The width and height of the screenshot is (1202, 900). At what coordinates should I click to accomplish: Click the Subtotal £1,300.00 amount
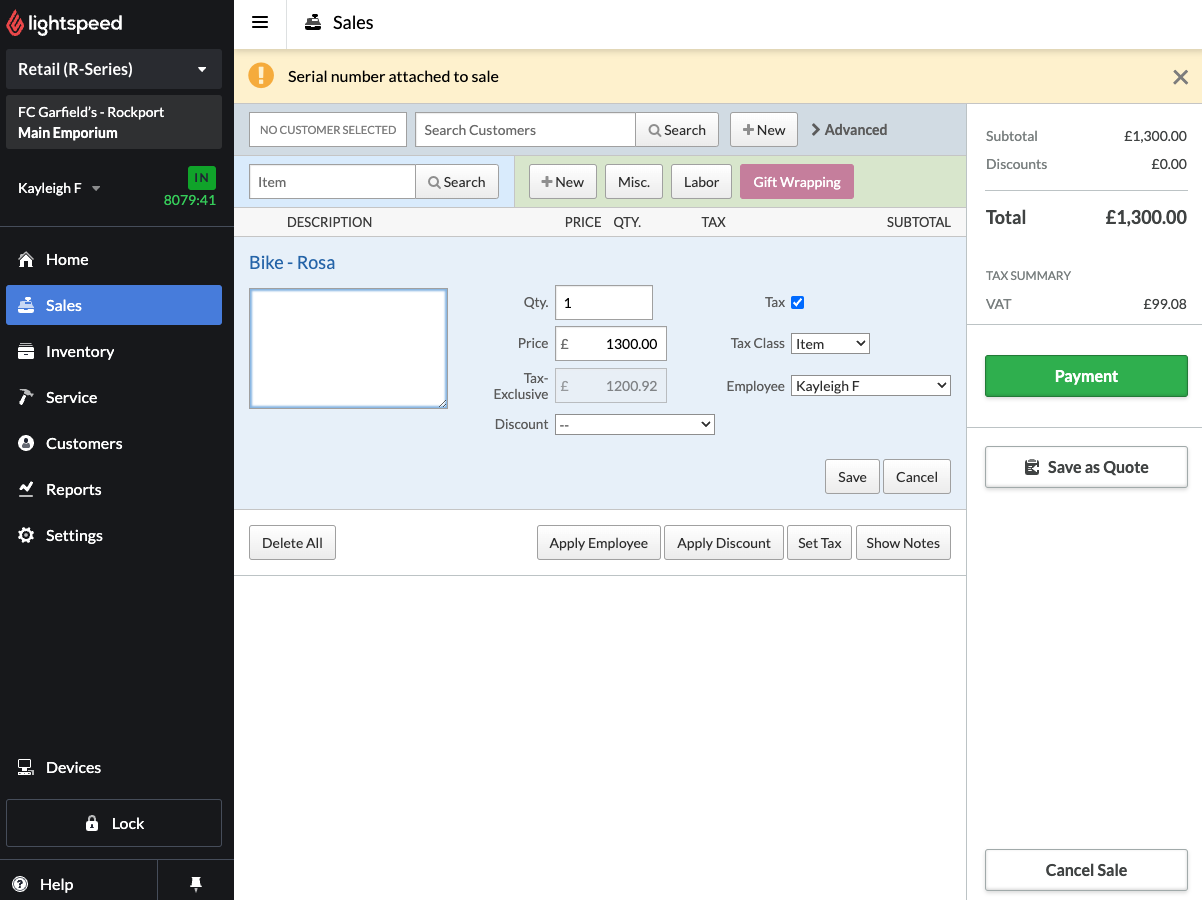pyautogui.click(x=1155, y=136)
